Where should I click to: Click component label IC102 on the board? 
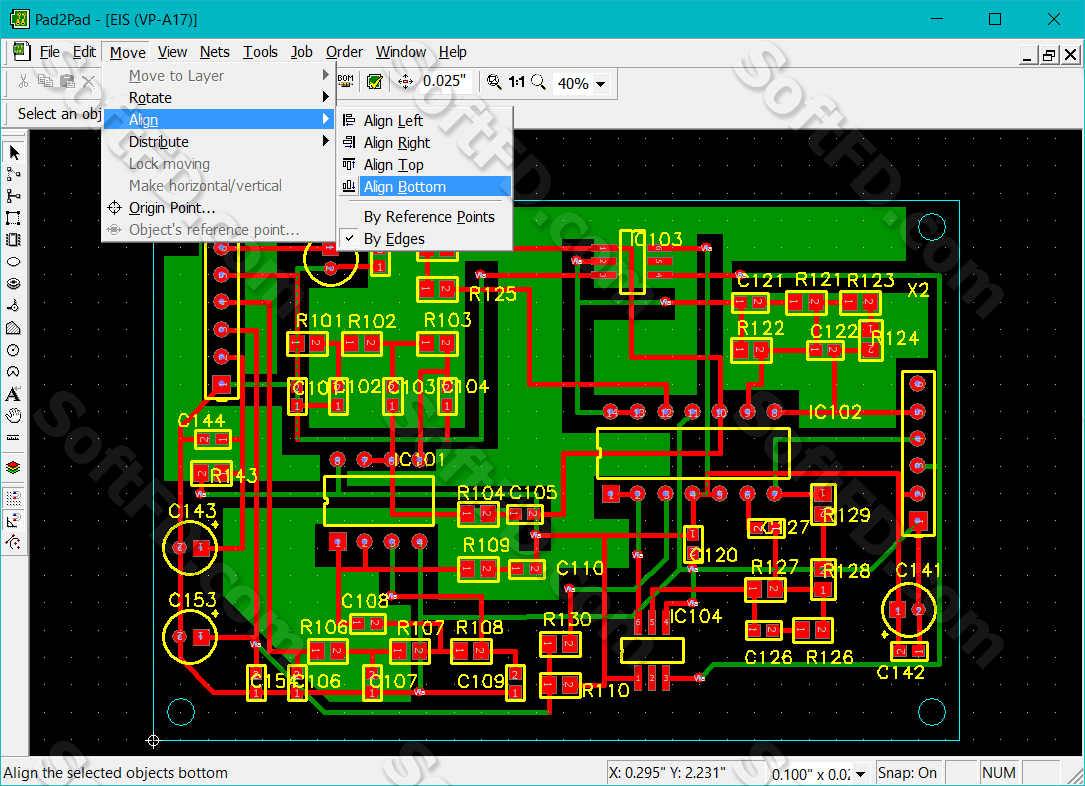[x=835, y=412]
